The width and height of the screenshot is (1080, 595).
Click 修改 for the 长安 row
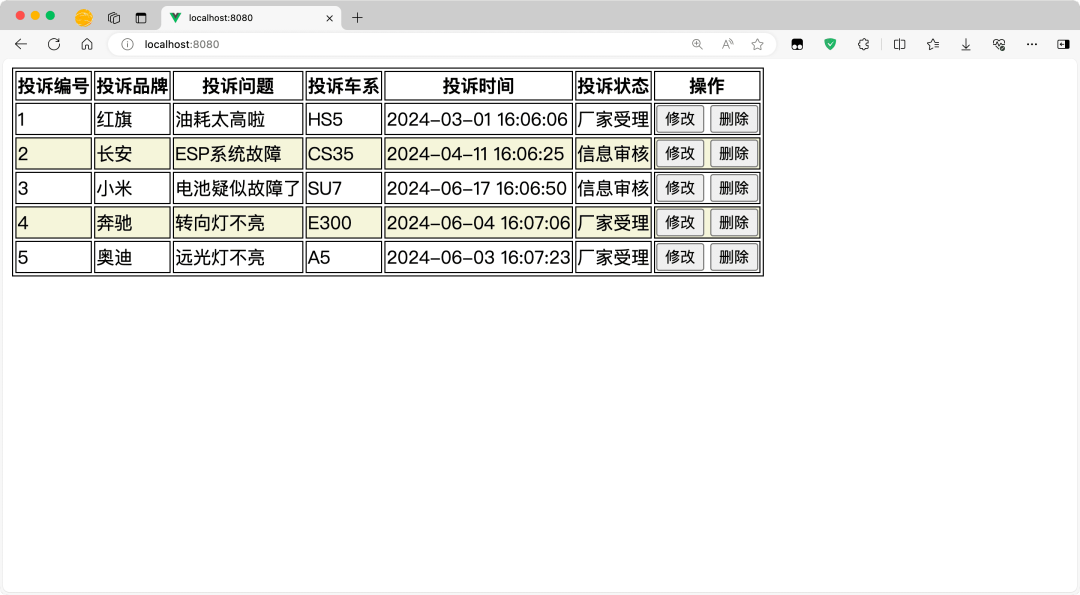tap(680, 154)
